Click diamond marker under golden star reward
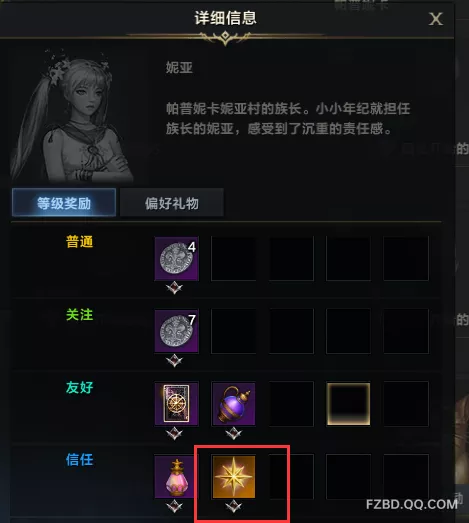469x523 pixels. [233, 506]
